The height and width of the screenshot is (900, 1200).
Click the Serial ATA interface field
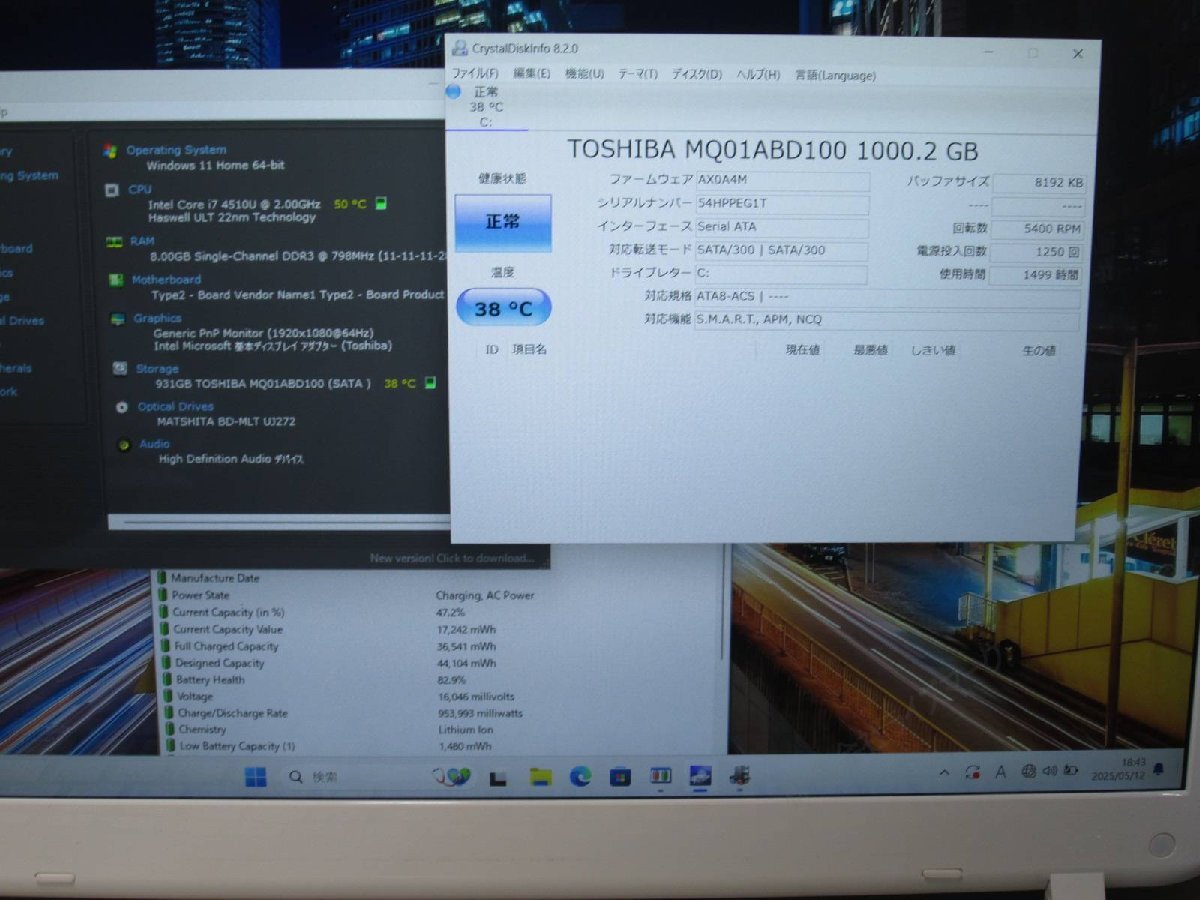point(782,228)
